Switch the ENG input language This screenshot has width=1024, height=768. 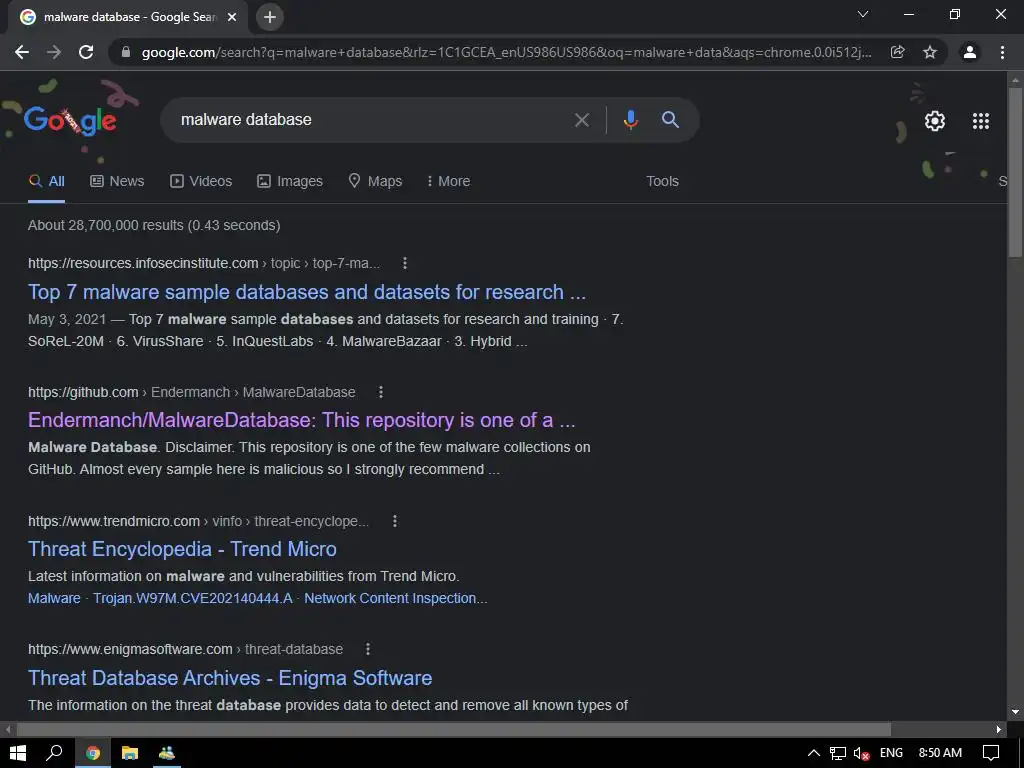point(891,753)
